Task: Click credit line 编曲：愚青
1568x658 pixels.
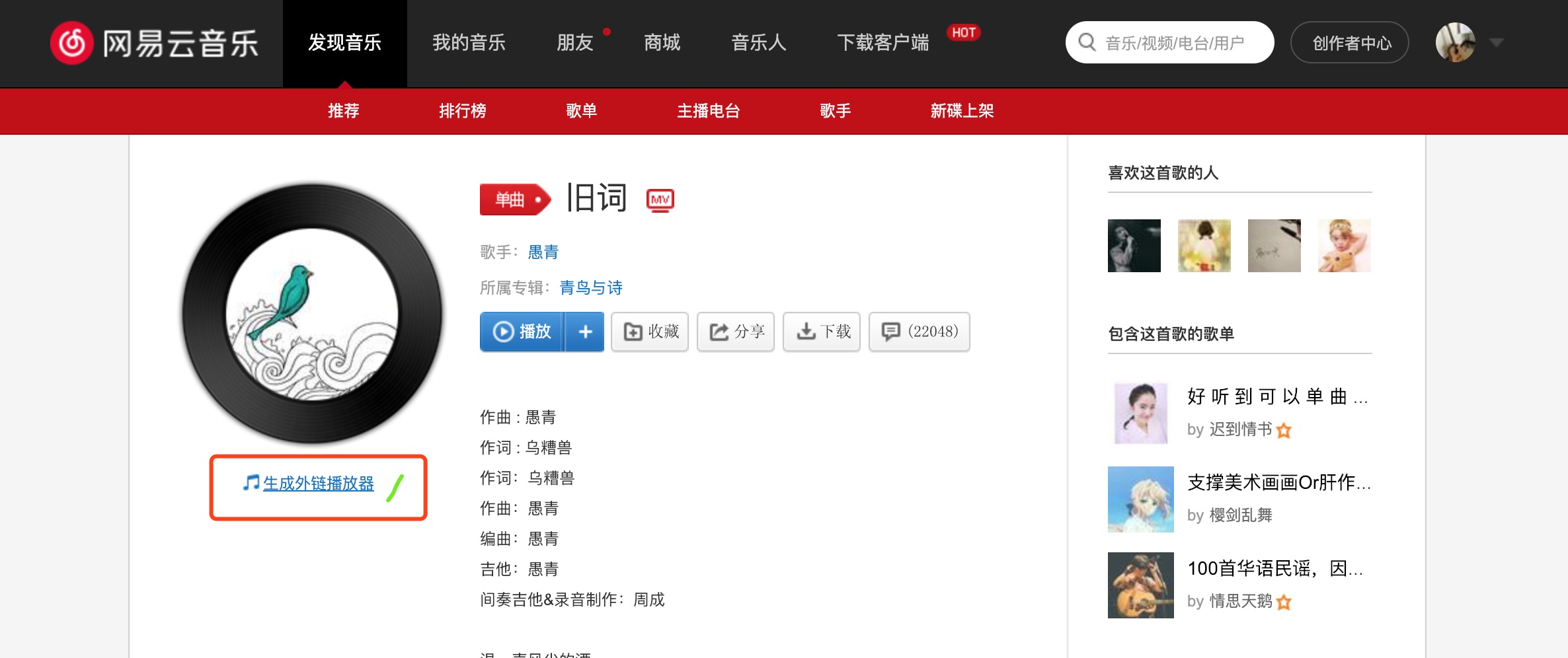Action: pyautogui.click(x=520, y=539)
